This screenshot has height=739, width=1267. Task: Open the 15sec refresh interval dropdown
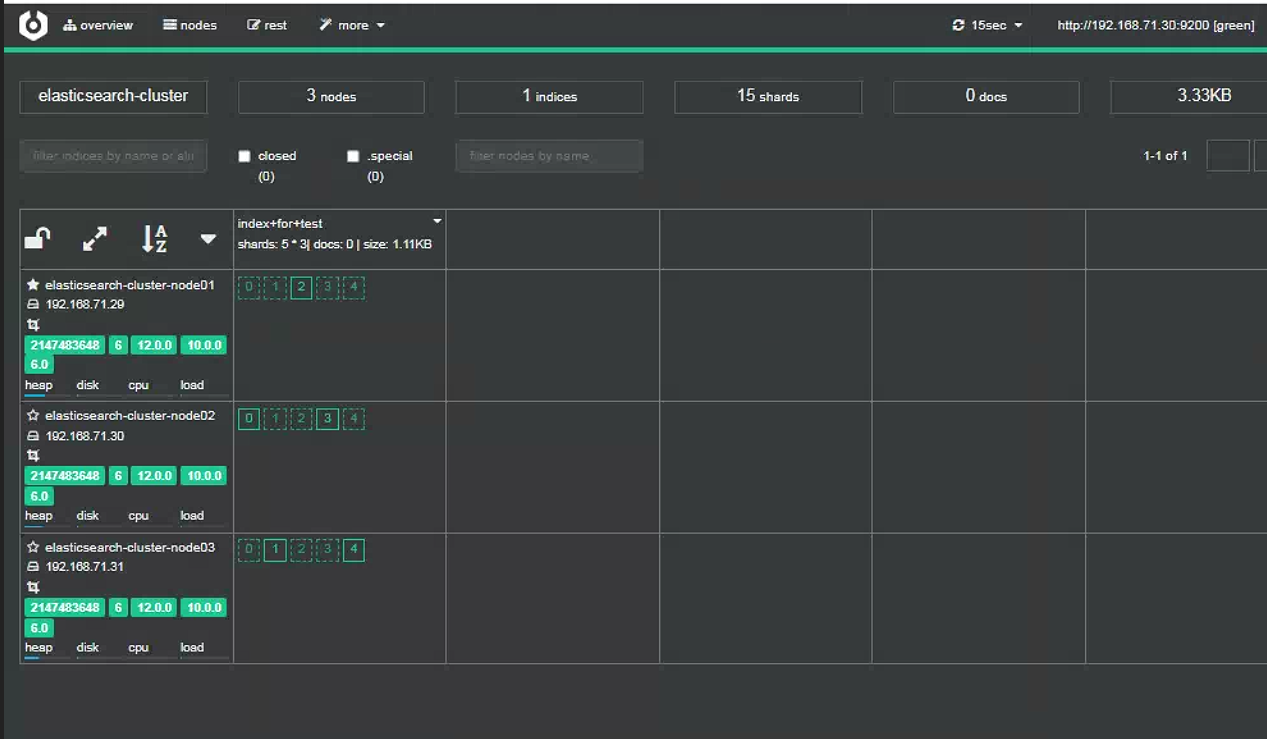coord(988,25)
